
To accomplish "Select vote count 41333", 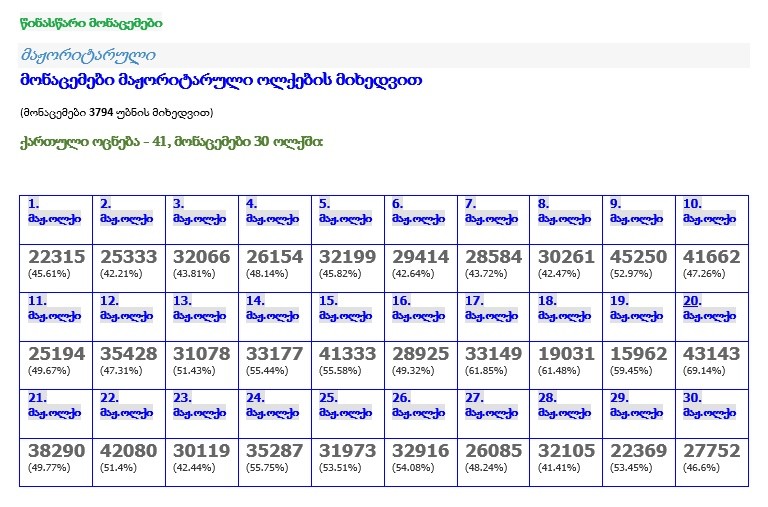I will click(347, 354).
